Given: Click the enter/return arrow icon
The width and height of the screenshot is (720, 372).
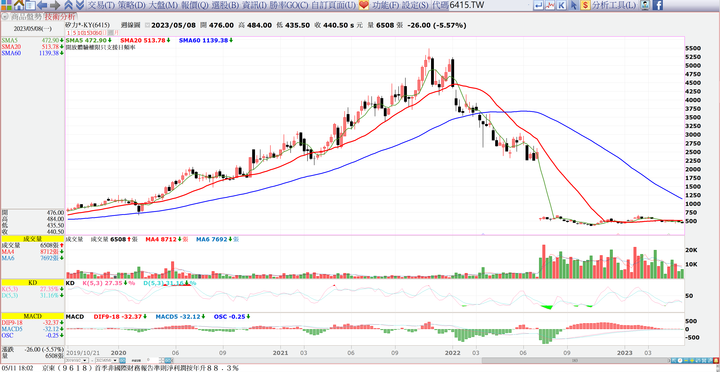Looking at the screenshot, I should pos(539,6).
